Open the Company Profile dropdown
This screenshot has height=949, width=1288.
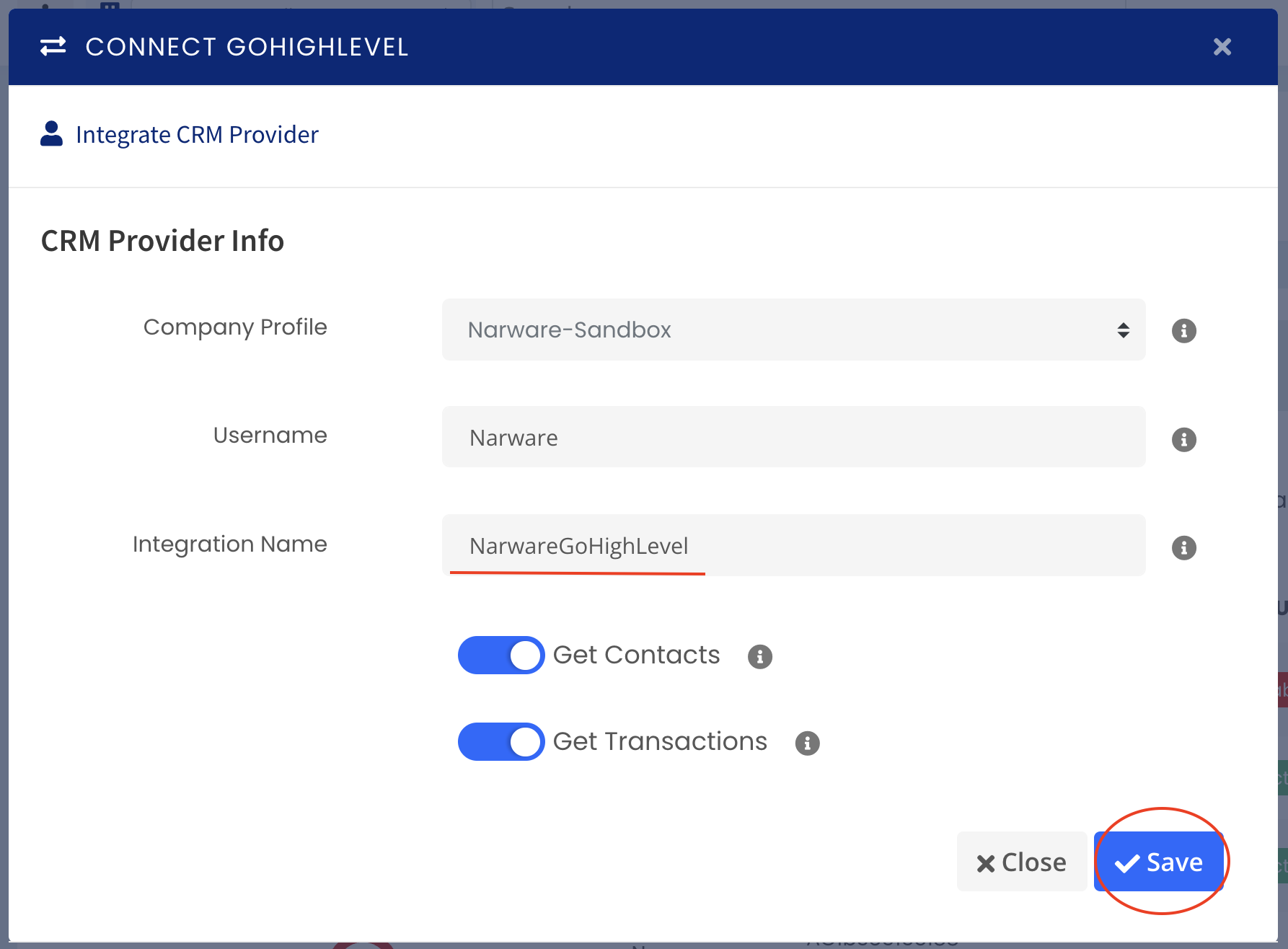coord(793,330)
